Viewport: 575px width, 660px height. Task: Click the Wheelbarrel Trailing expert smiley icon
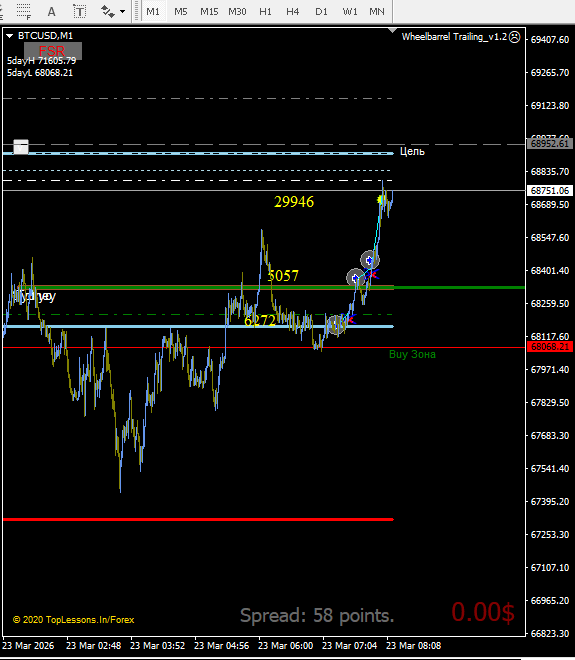coord(514,37)
